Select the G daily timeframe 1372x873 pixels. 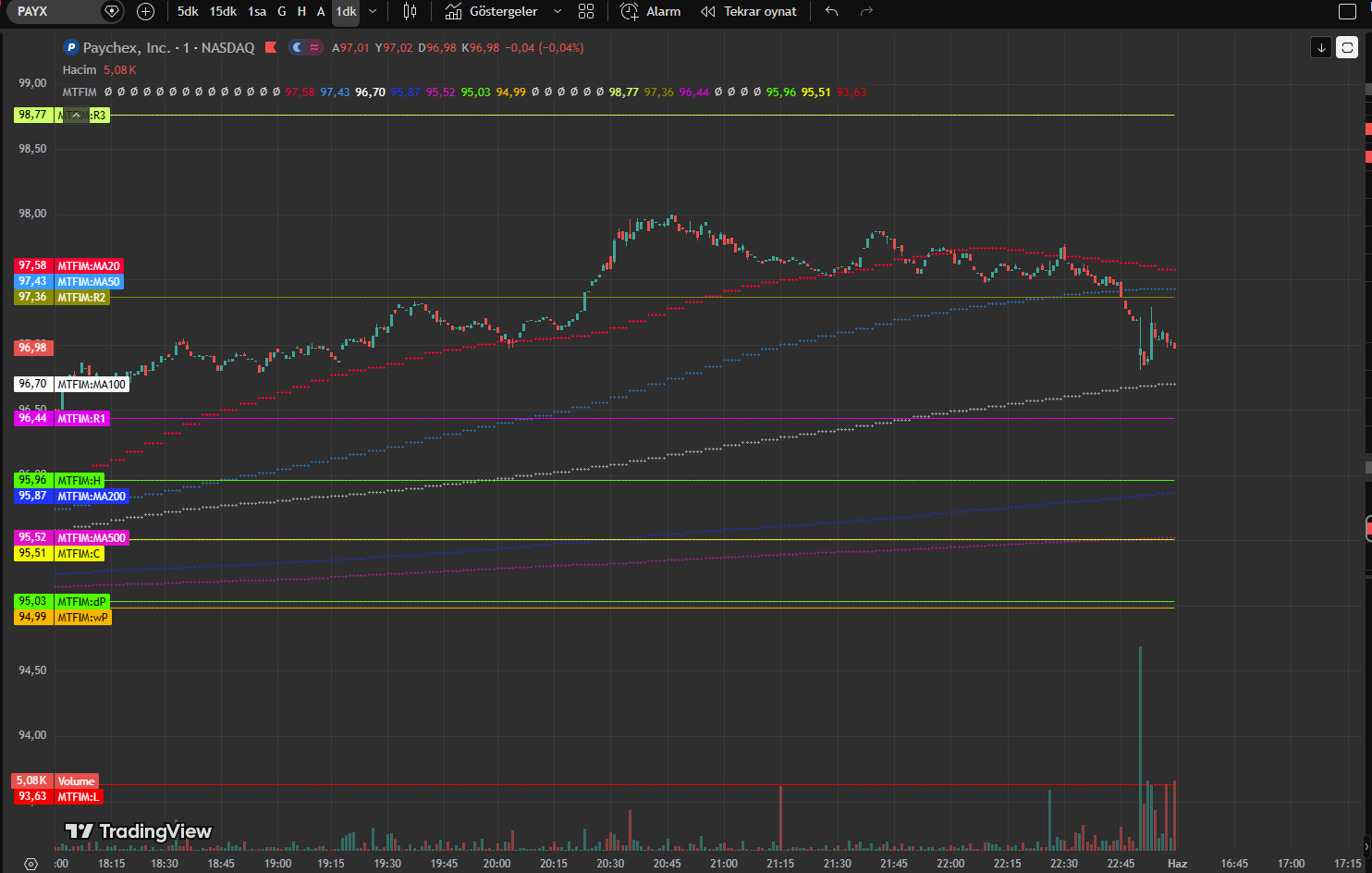(282, 12)
